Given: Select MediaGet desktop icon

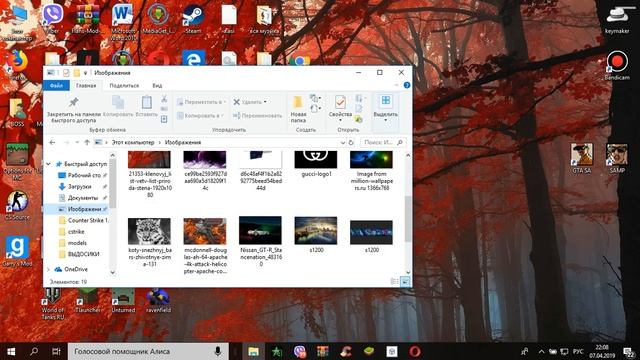Looking at the screenshot, I should coord(158,19).
